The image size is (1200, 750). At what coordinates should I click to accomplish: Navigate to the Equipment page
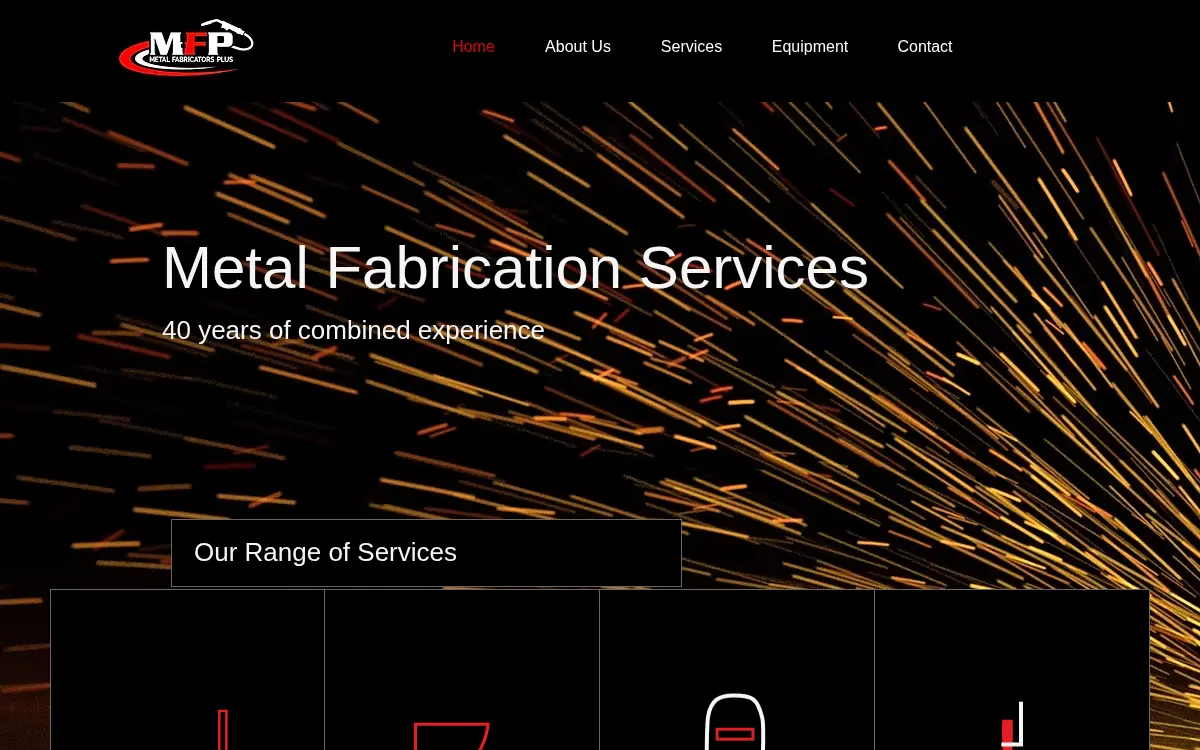click(x=810, y=47)
